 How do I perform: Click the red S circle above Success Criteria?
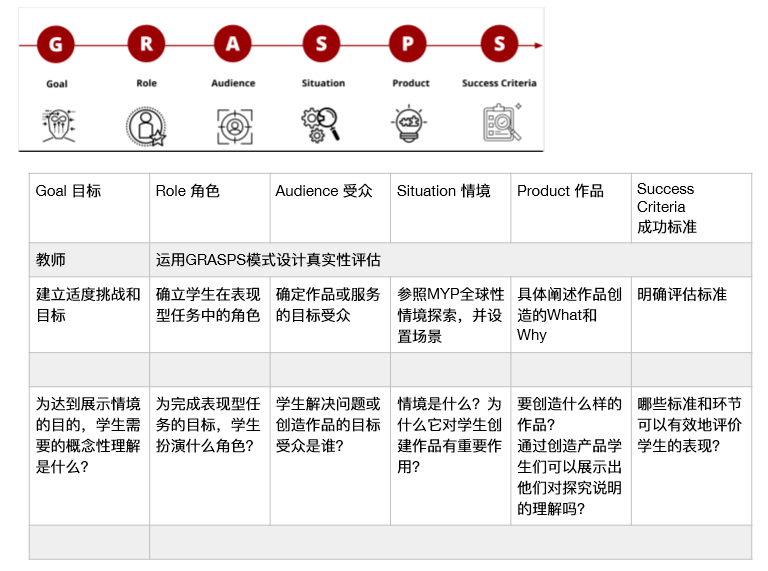coord(499,44)
